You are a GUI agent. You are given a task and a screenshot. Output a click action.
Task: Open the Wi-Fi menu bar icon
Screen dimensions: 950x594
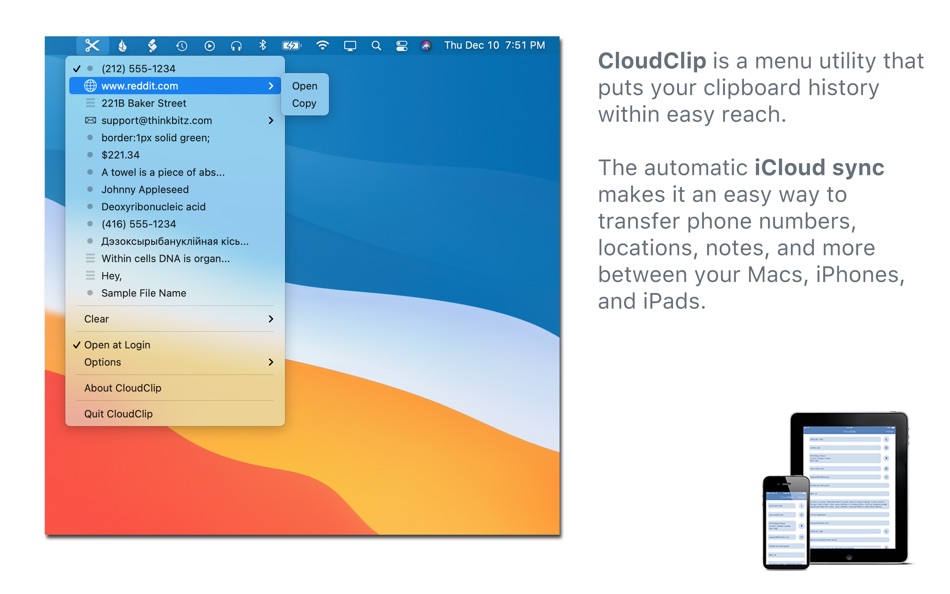(322, 45)
